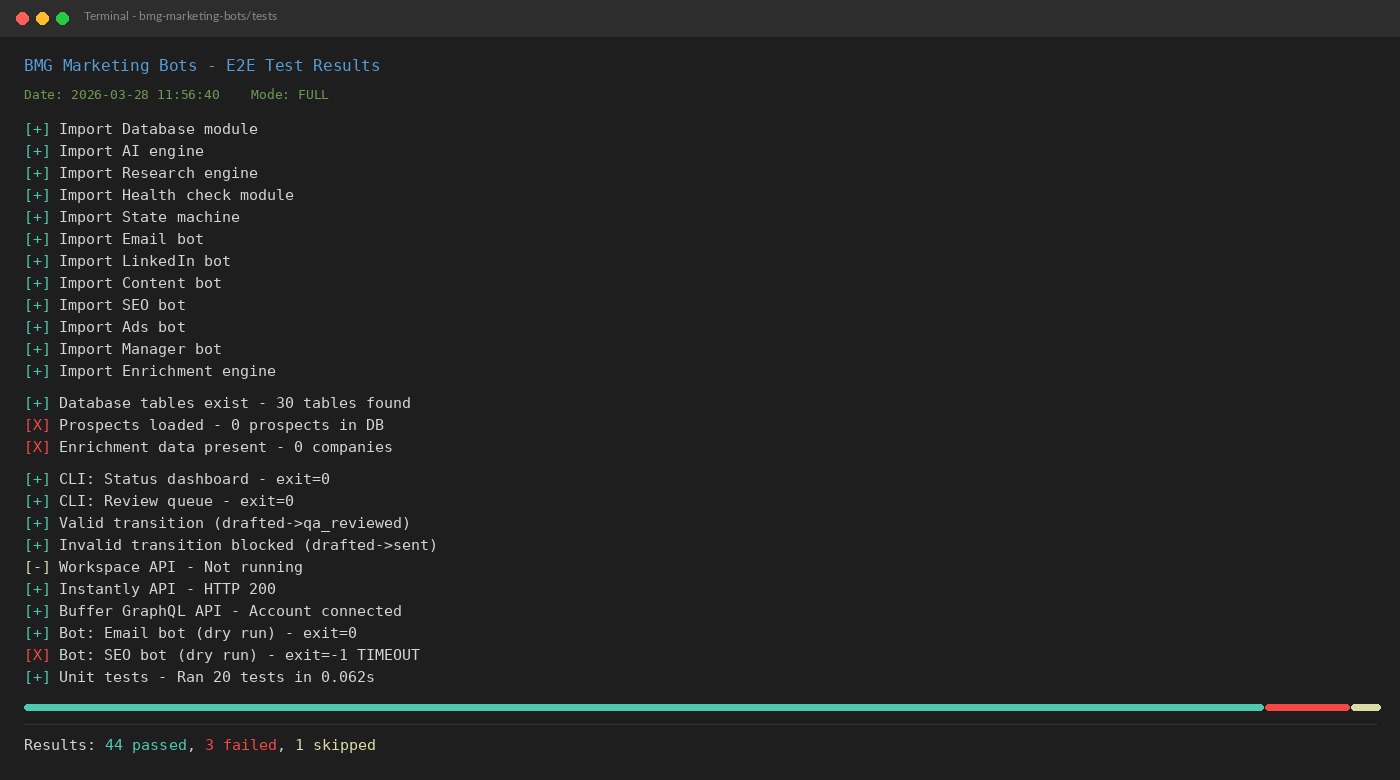The image size is (1400, 780).
Task: Click 'Valid transition (drafted->qa_reviewed)' line
Action: coord(217,523)
